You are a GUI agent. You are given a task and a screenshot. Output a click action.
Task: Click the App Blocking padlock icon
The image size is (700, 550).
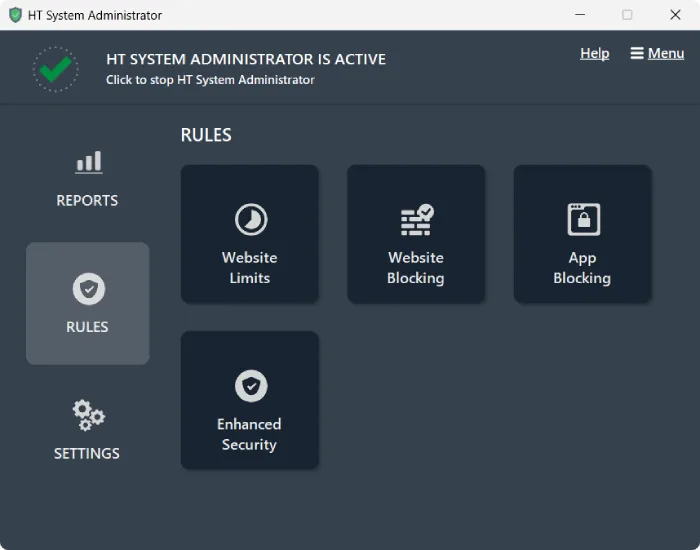point(583,219)
